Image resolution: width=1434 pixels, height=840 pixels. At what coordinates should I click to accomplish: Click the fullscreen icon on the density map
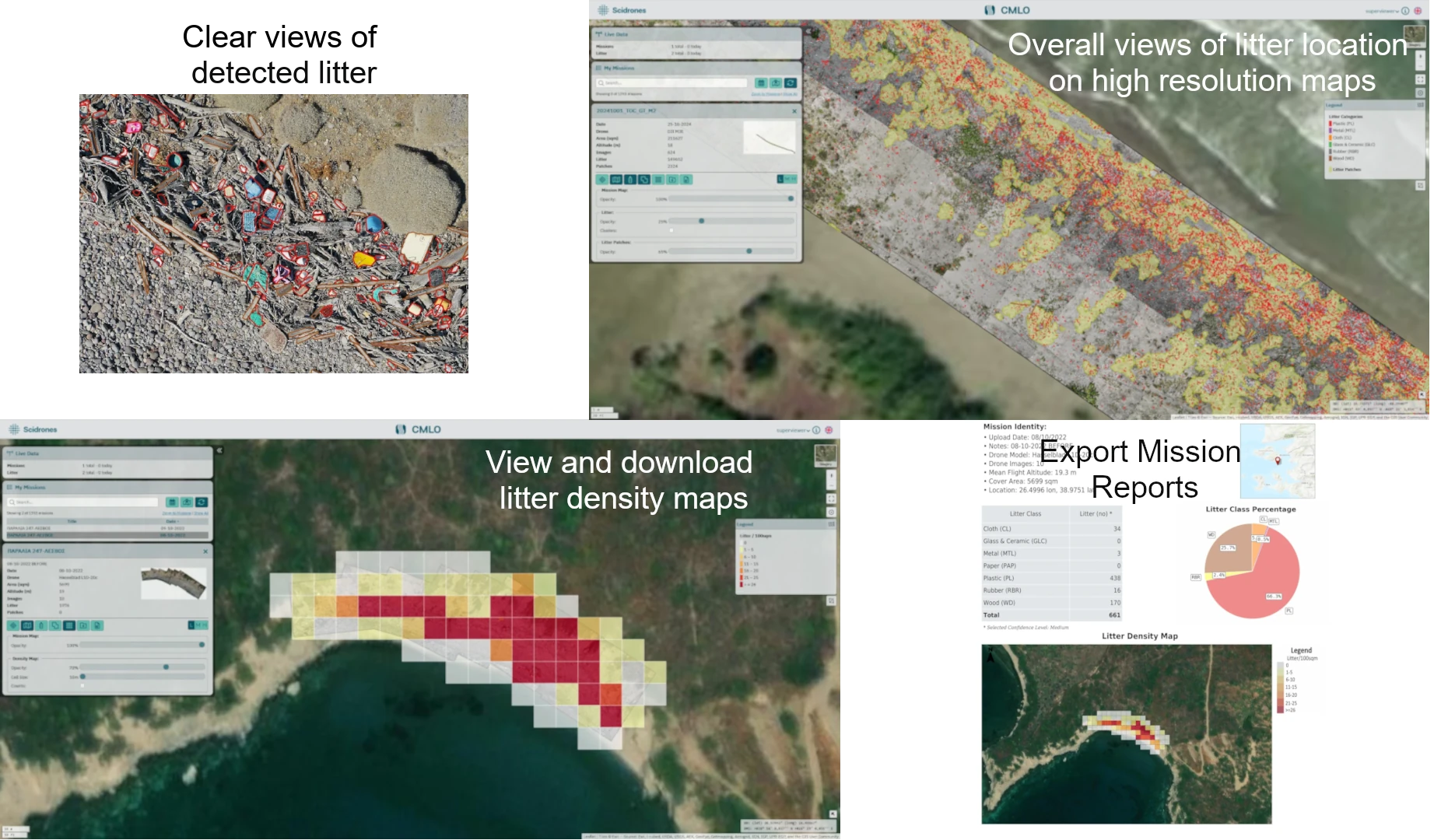[x=831, y=499]
